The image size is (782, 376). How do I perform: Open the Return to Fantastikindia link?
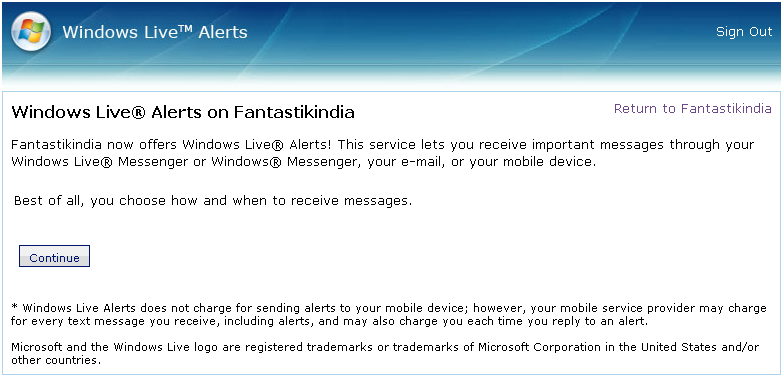[693, 109]
